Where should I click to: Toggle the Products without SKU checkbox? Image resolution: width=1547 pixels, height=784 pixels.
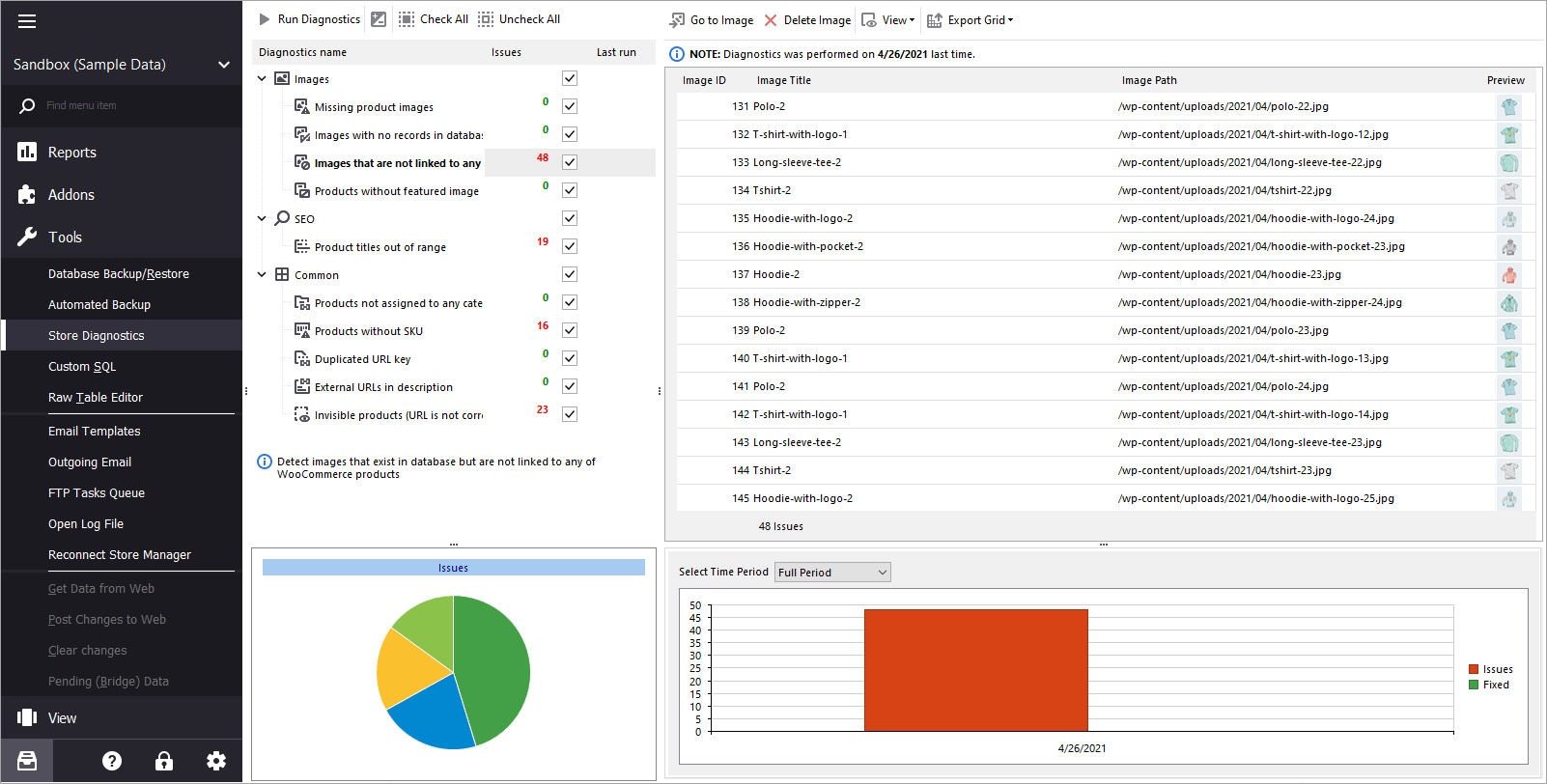[x=570, y=330]
